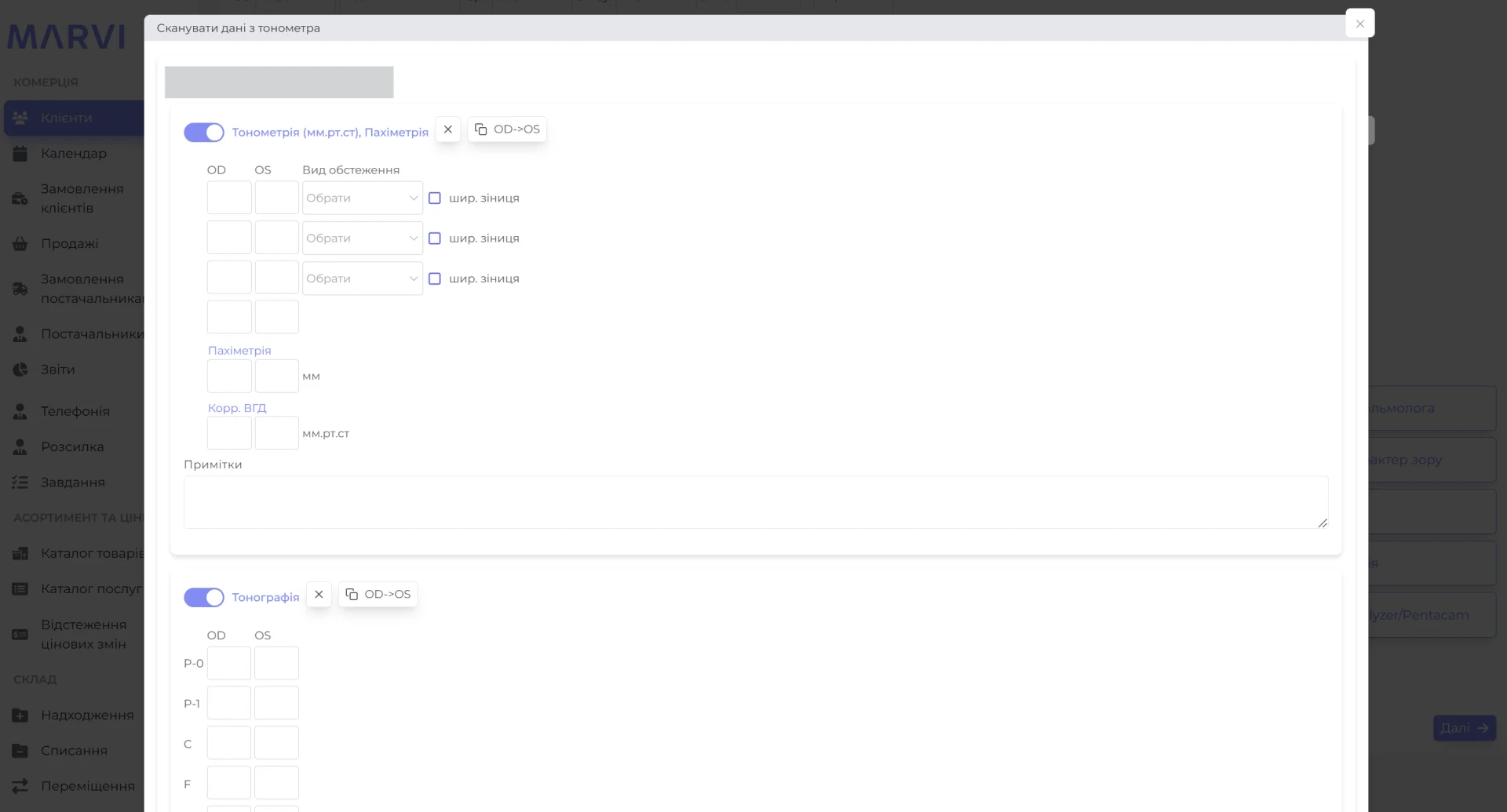The image size is (1507, 812).
Task: Click the Продажі basket icon
Action: pyautogui.click(x=20, y=244)
